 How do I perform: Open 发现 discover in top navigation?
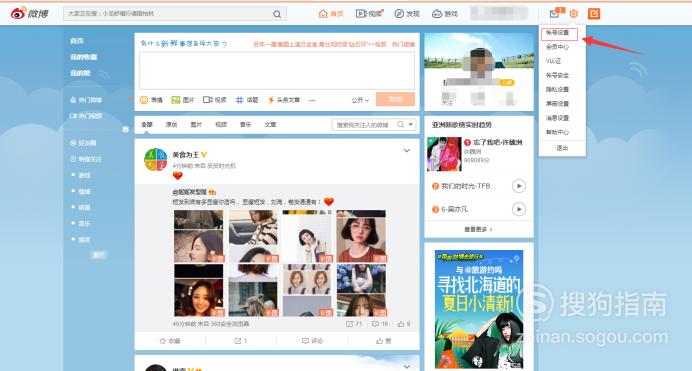coord(407,14)
